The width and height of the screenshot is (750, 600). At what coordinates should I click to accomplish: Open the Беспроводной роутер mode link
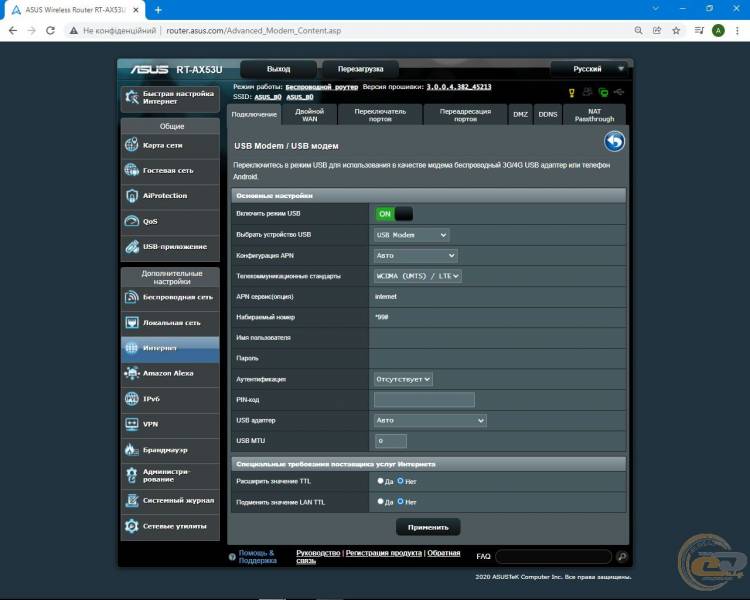[321, 87]
